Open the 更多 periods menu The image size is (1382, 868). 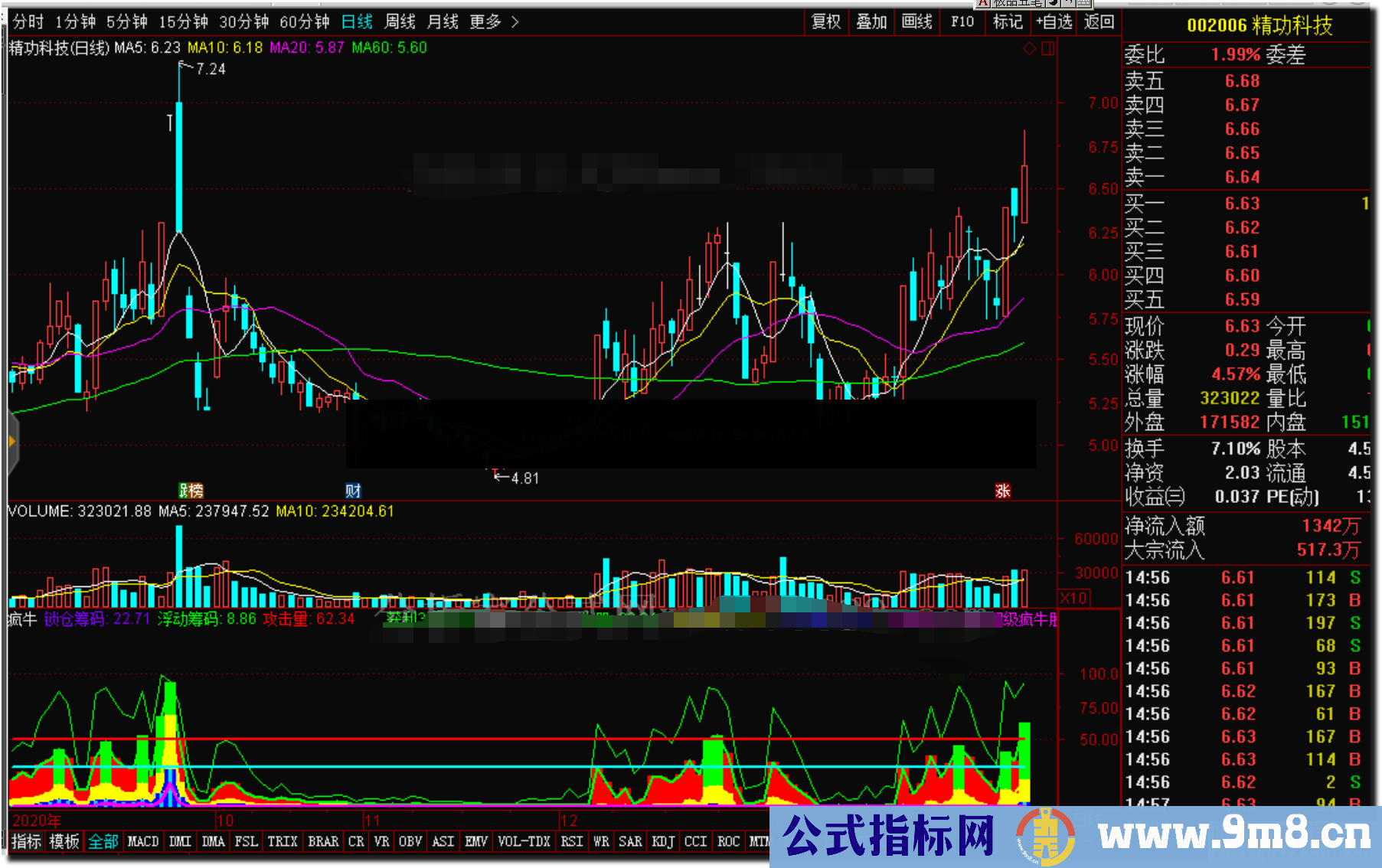(485, 22)
